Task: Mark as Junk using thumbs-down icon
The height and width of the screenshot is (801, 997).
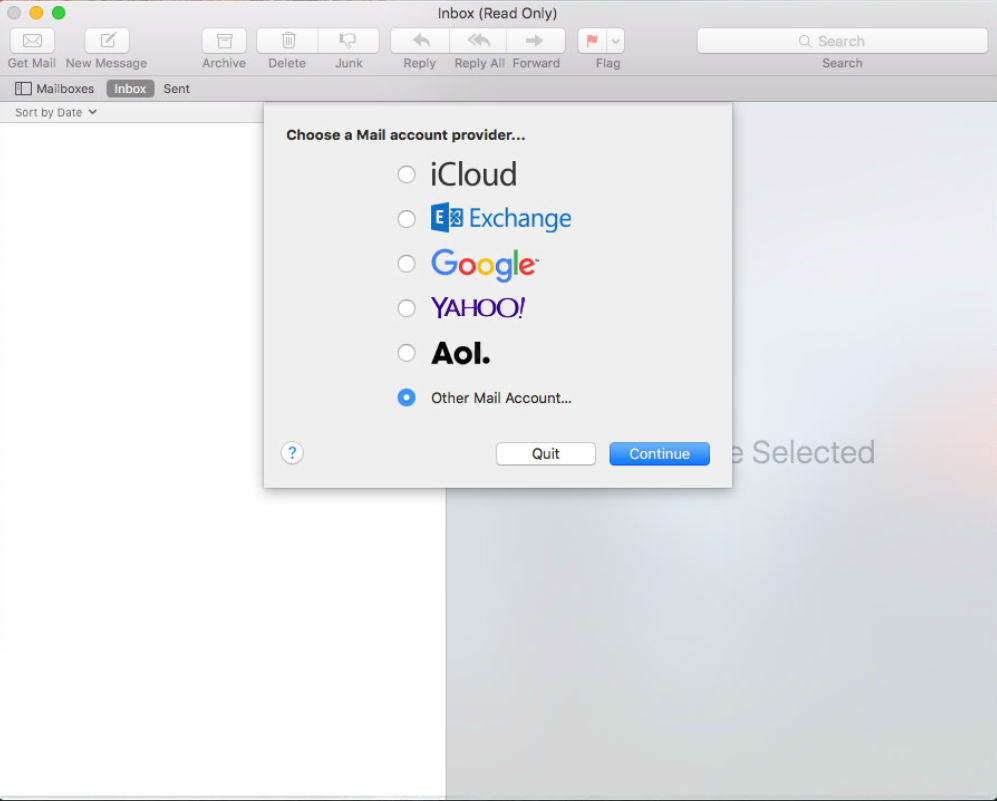Action: pyautogui.click(x=348, y=41)
